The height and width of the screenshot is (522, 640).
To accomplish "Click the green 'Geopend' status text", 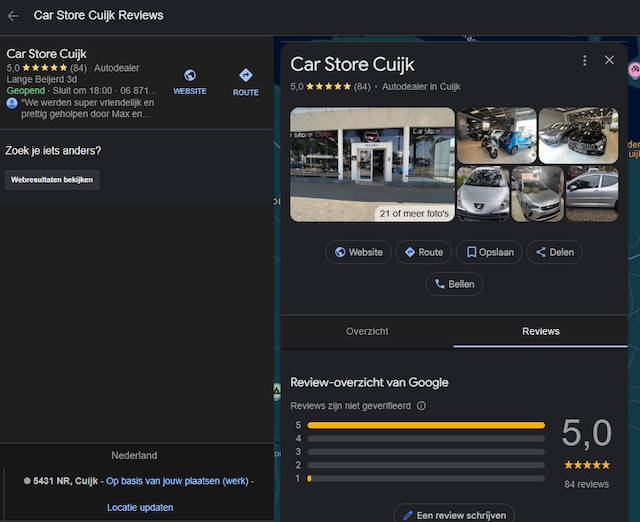I will coord(25,91).
